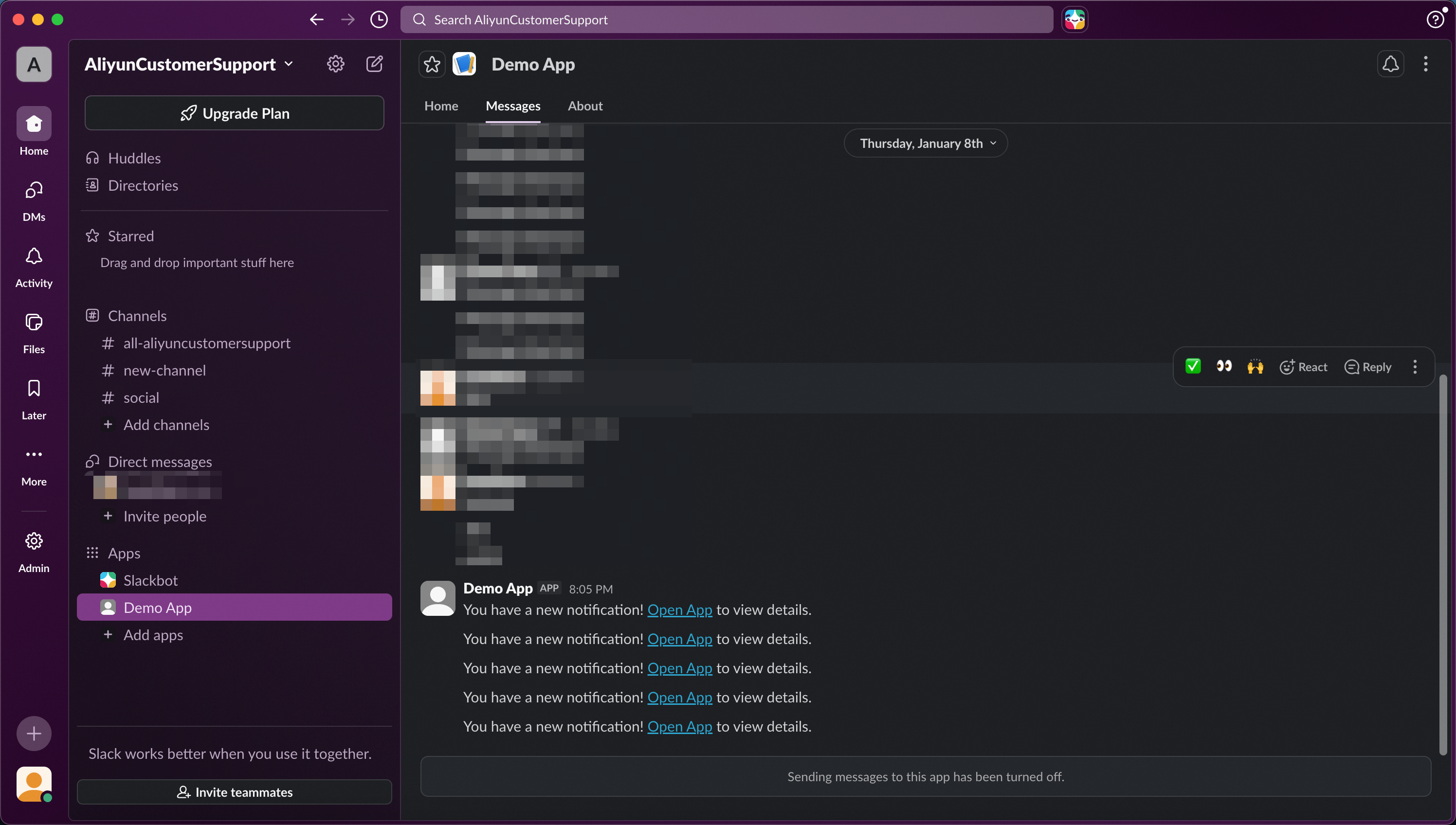Go to Home in left rail

pos(34,131)
